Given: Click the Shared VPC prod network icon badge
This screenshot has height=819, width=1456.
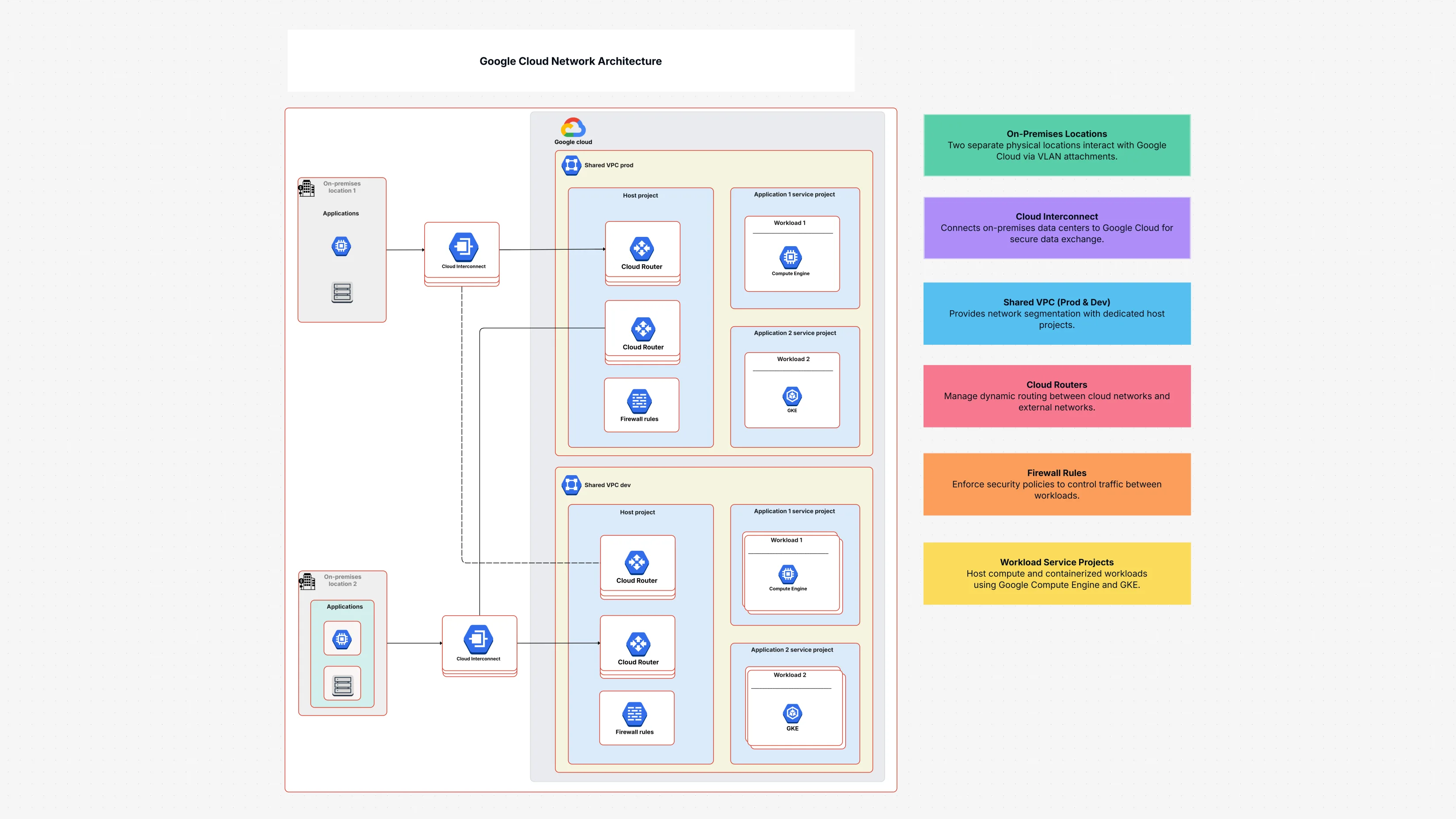Looking at the screenshot, I should 571,165.
